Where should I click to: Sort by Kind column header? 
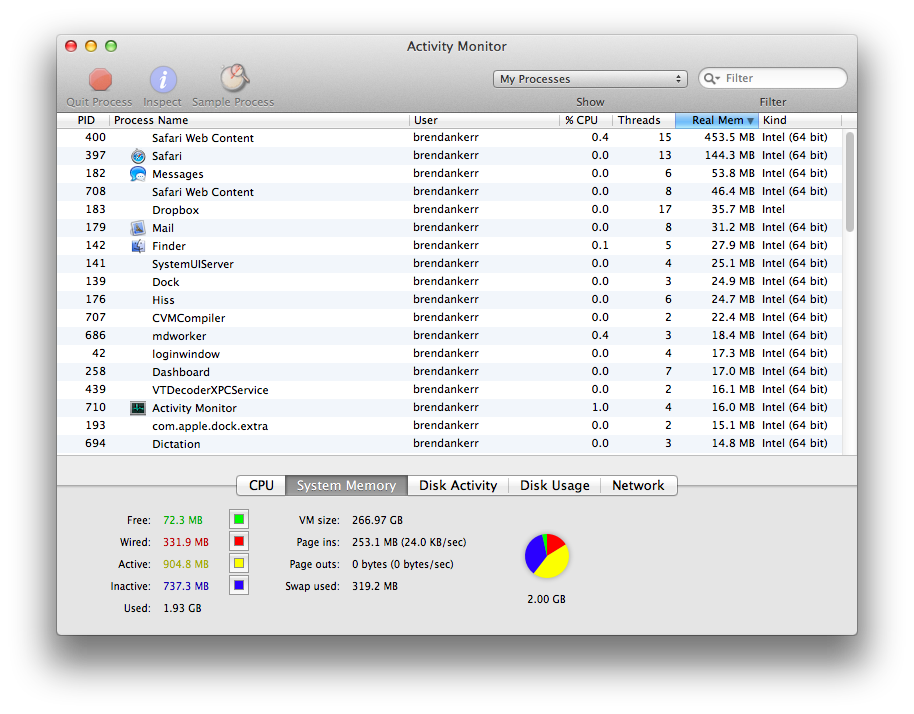coord(800,120)
